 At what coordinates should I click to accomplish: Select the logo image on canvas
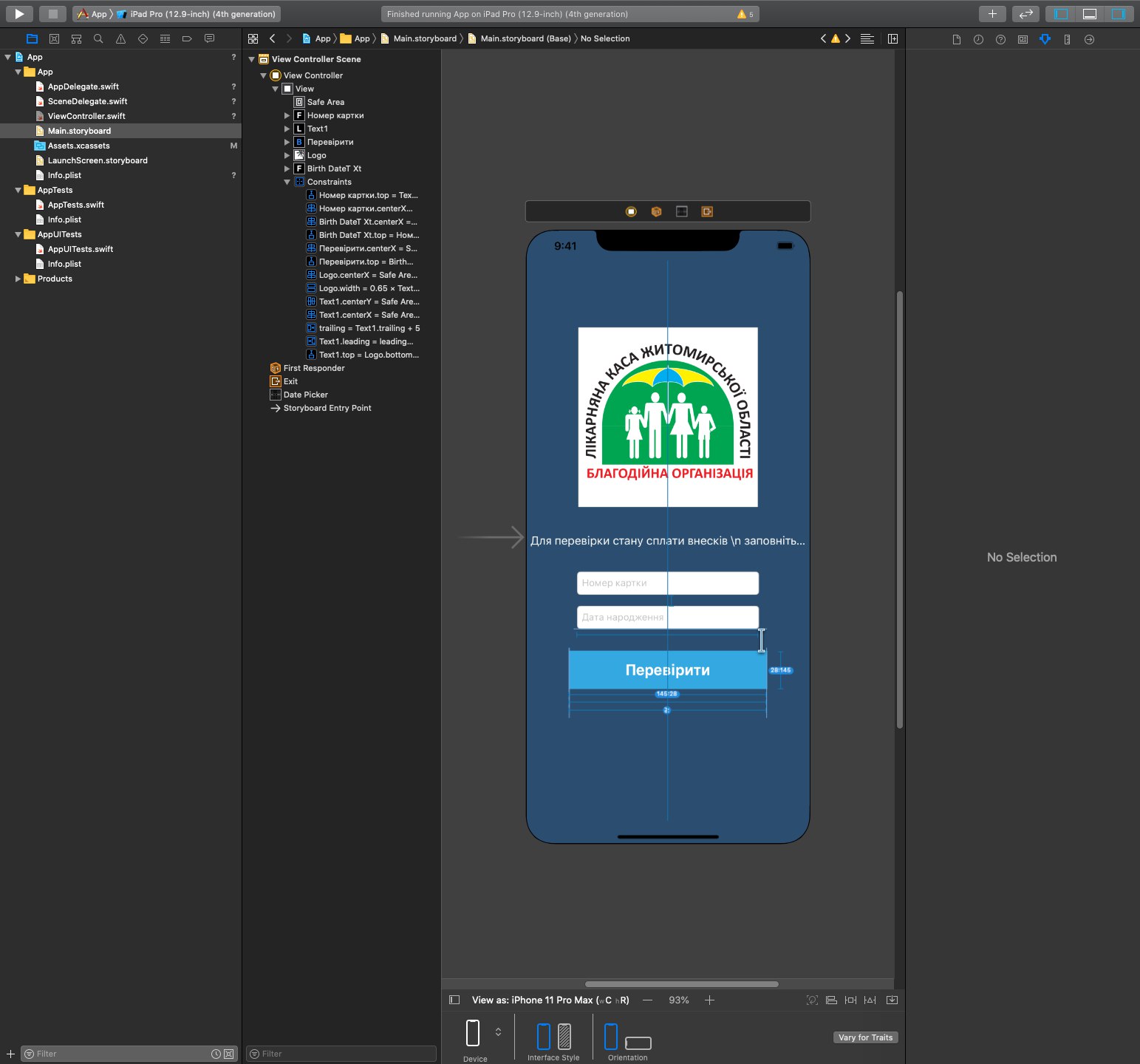coord(668,417)
